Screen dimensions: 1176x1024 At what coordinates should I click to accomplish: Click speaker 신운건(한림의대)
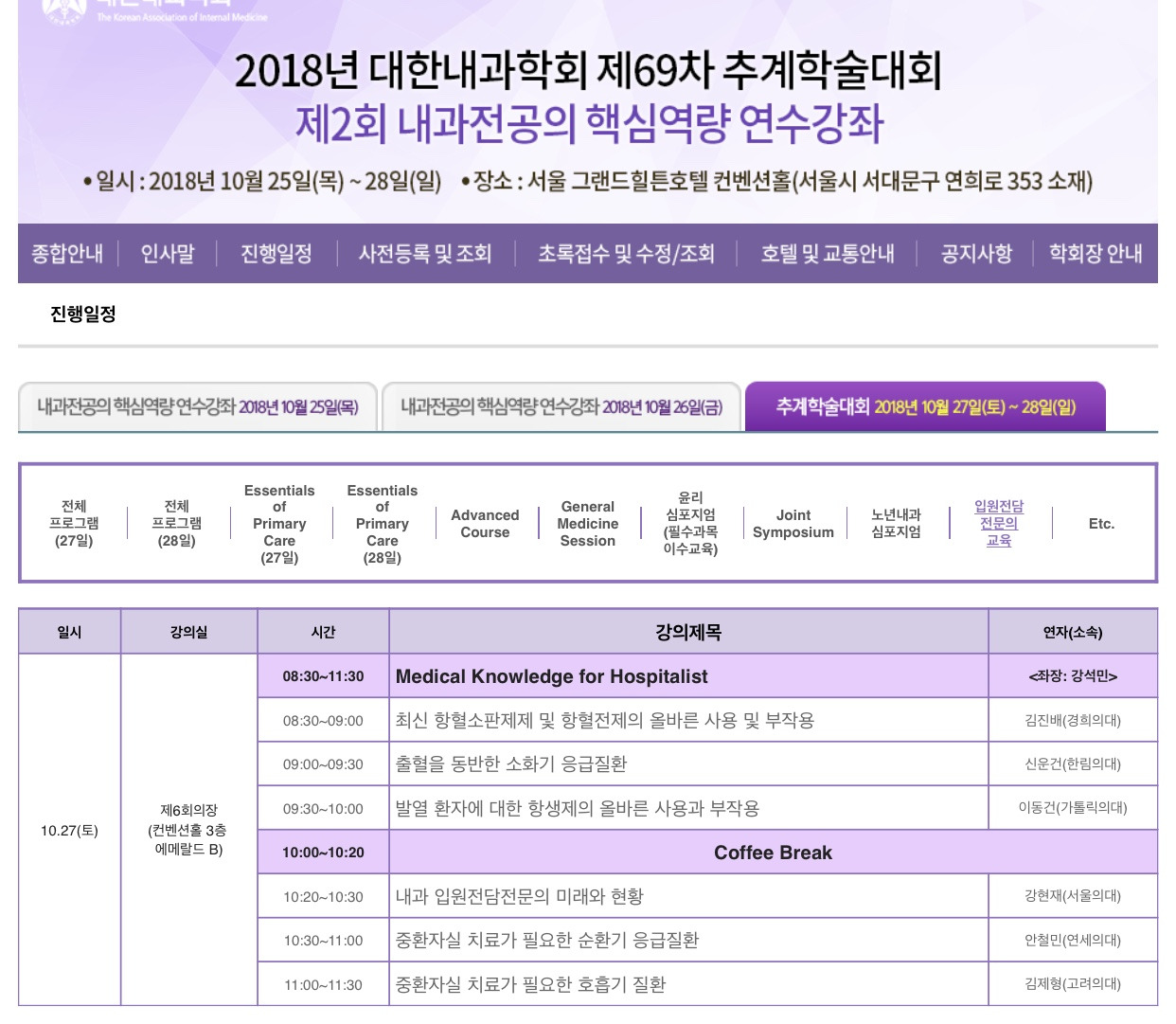point(1073,764)
